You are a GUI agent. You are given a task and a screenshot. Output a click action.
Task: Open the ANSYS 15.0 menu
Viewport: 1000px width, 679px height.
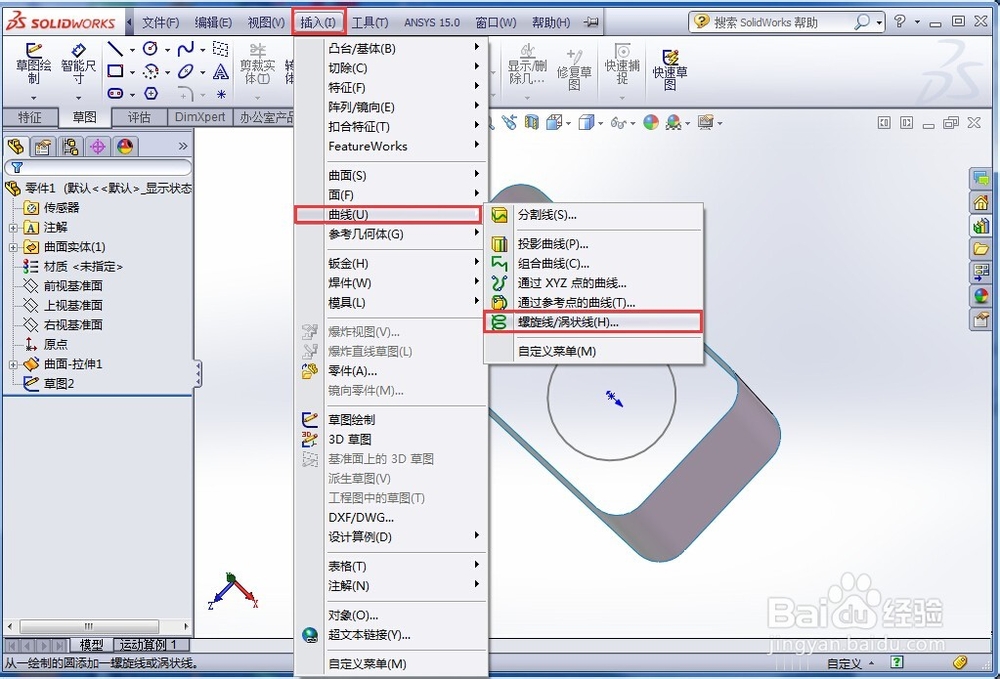pos(432,22)
